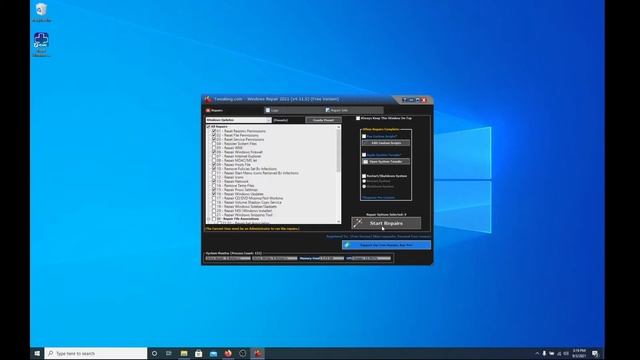Show hidden system tray icons
This screenshot has height=360, width=640.
coord(537,353)
